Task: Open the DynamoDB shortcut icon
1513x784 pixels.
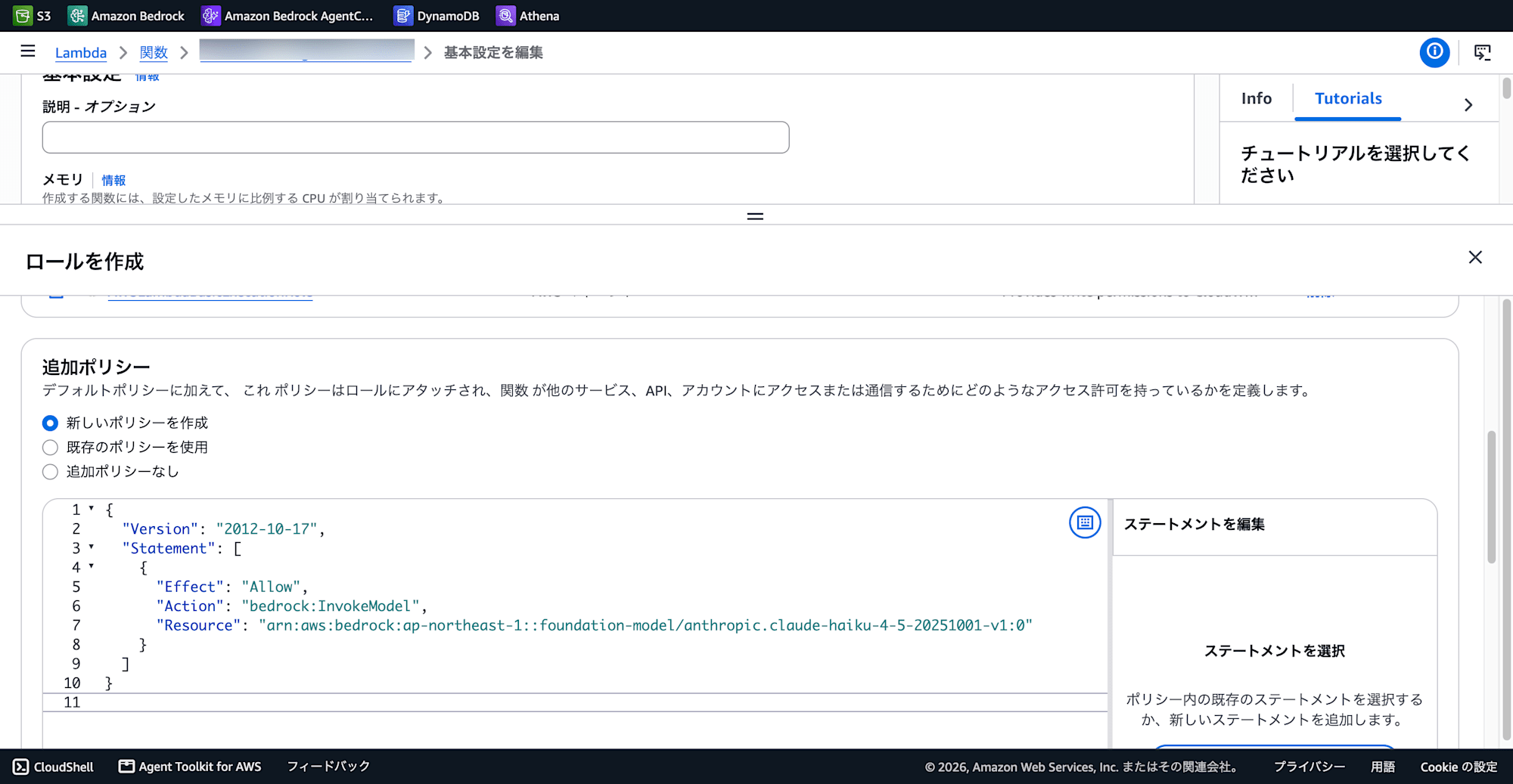Action: [x=403, y=15]
